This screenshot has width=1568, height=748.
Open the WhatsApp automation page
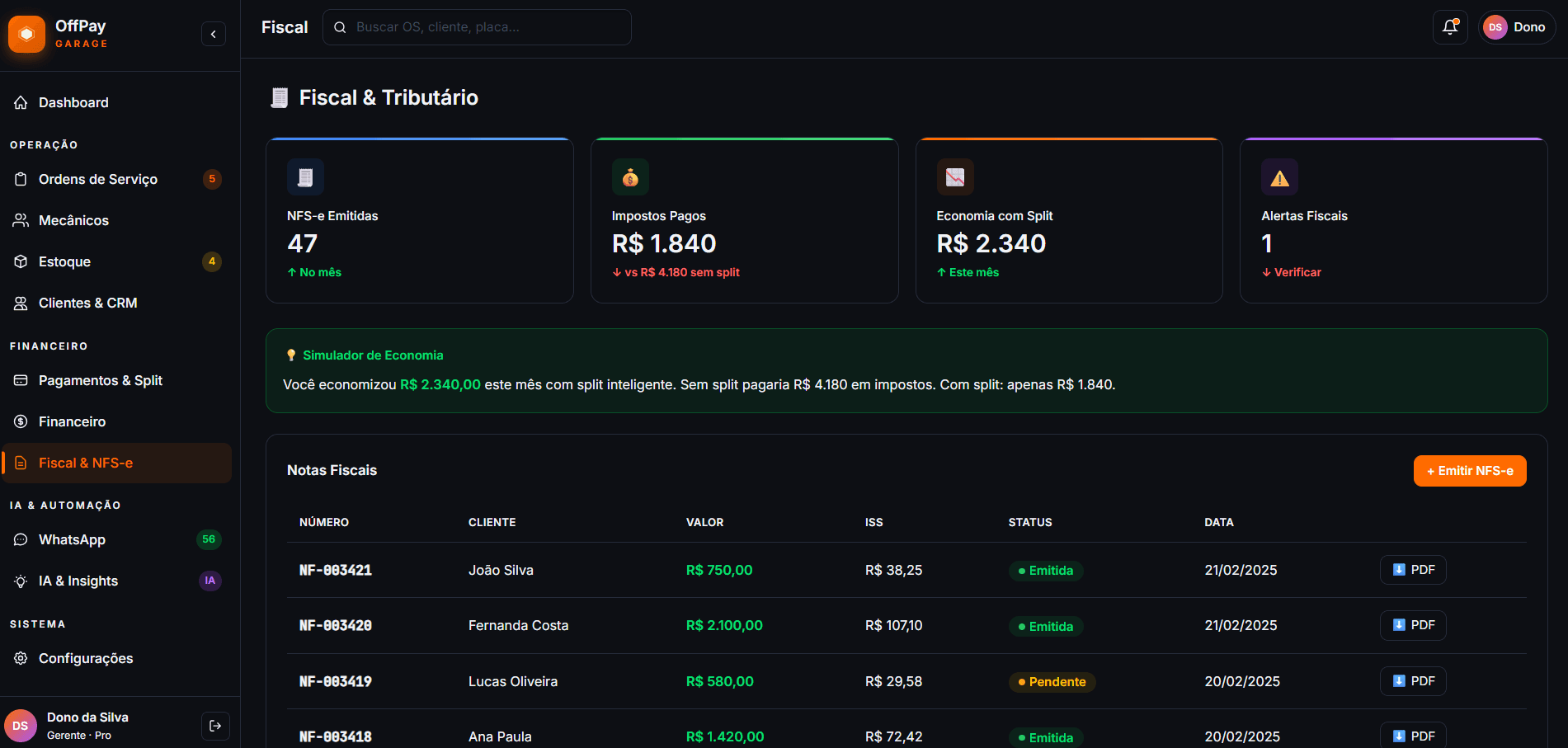click(72, 539)
